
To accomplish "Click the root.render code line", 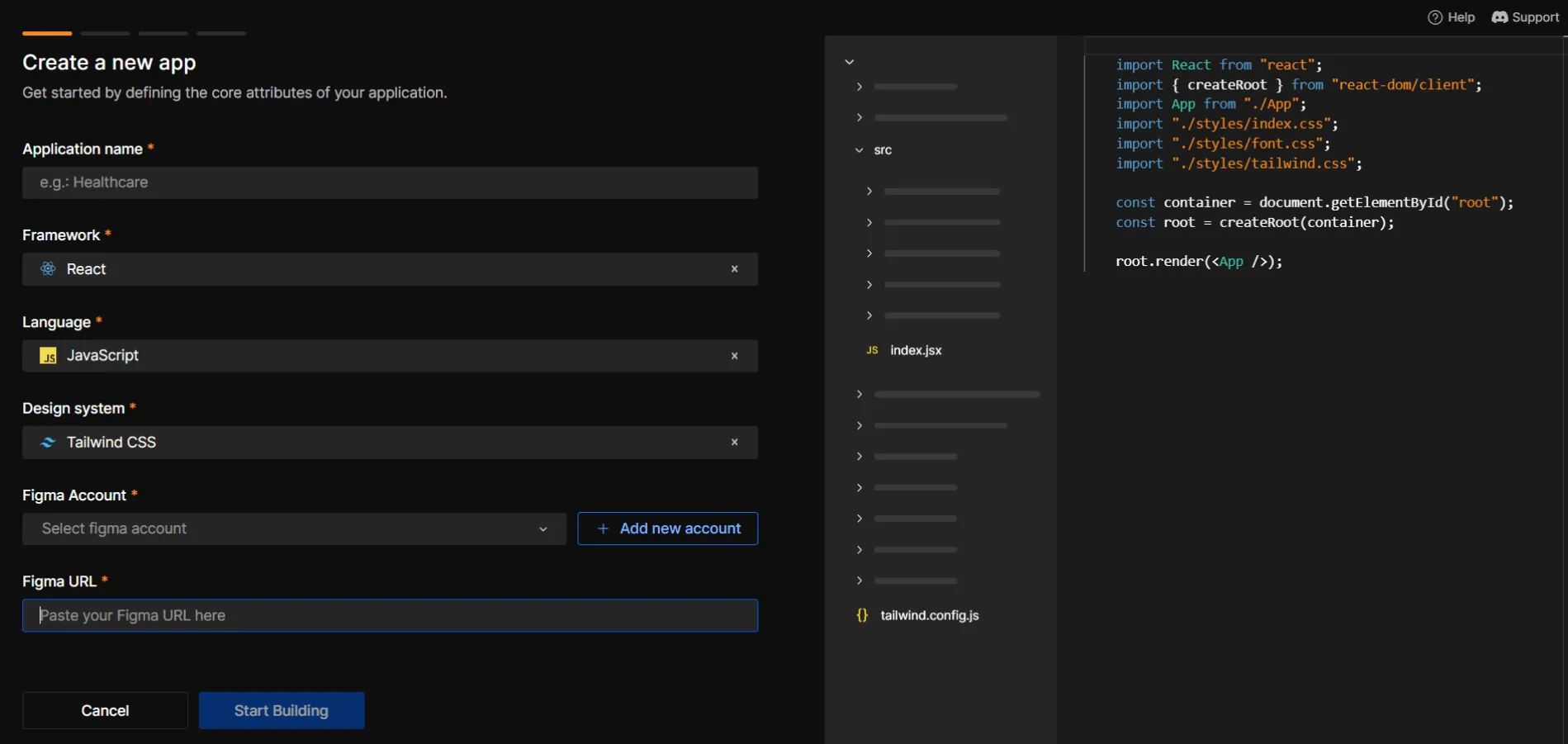I will click(x=1199, y=262).
